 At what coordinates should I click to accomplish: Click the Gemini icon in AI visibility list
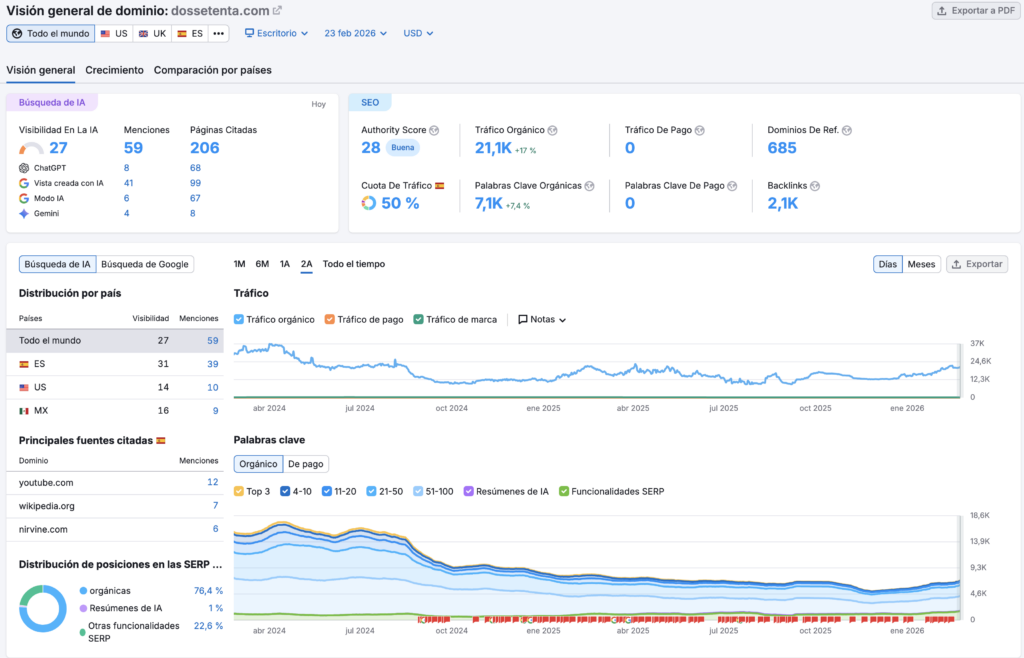[24, 213]
